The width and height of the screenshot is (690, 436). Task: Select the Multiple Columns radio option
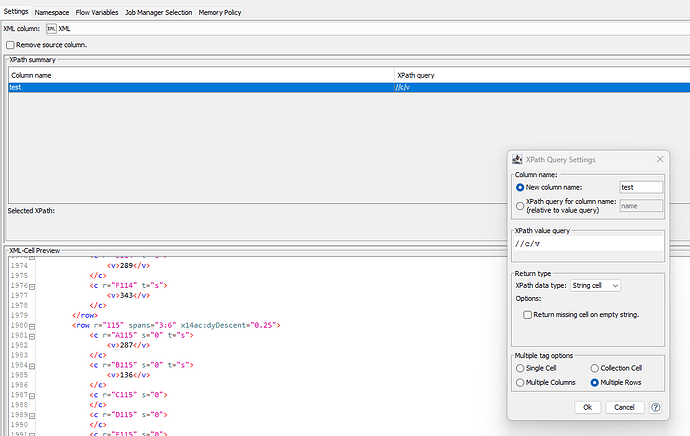pos(519,383)
